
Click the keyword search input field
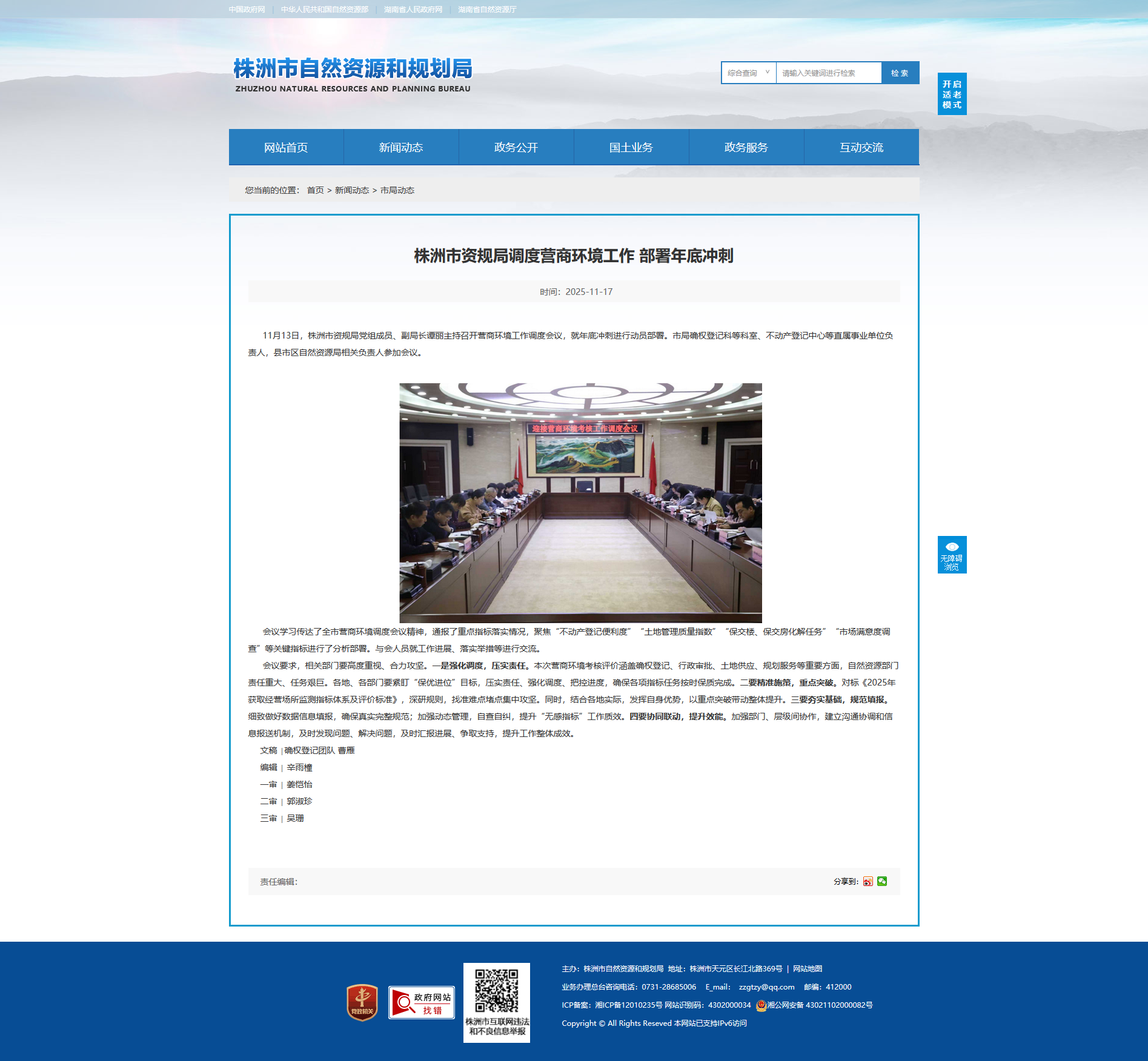(828, 73)
